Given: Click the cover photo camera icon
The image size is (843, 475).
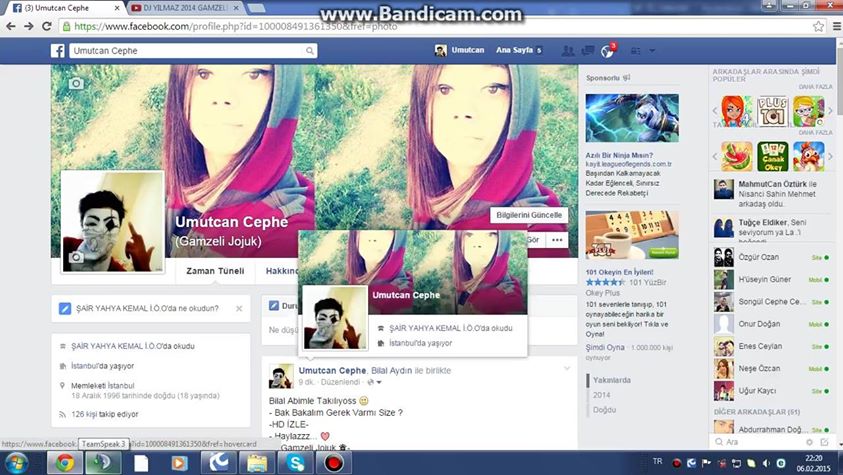Looking at the screenshot, I should point(76,83).
